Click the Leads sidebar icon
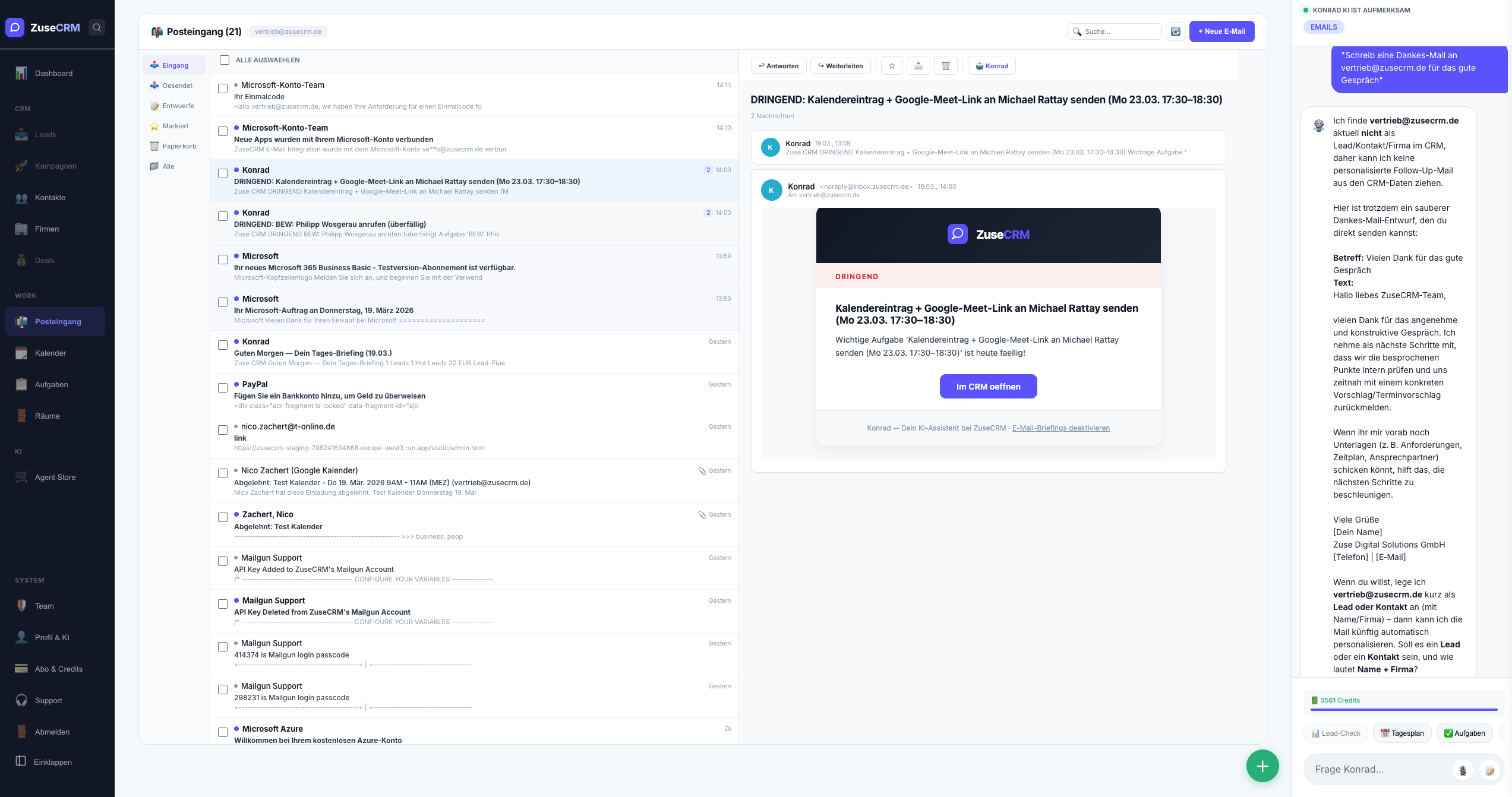The width and height of the screenshot is (1512, 797). tap(21, 134)
